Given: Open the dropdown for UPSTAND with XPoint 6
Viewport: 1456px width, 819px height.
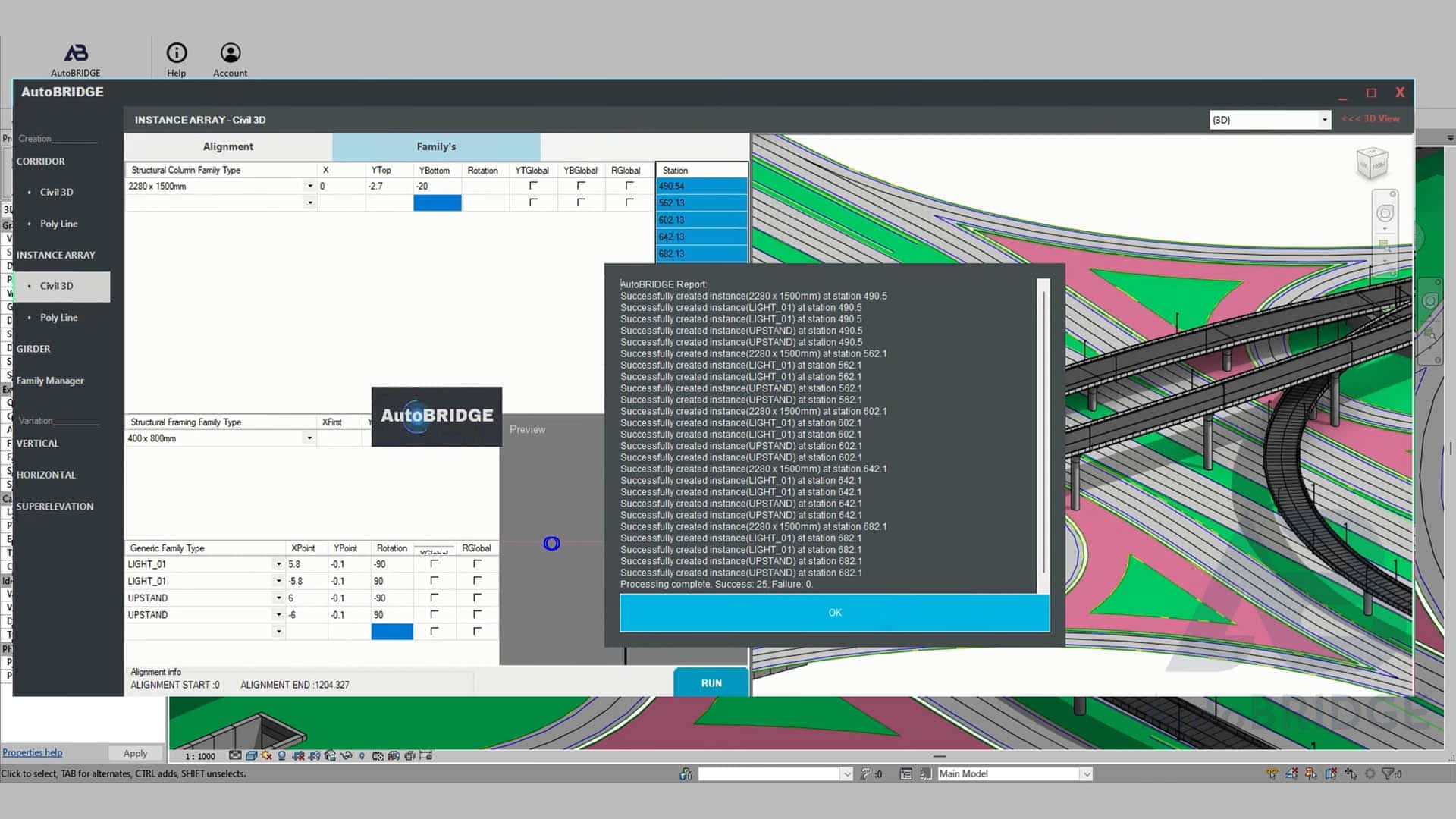Looking at the screenshot, I should [278, 598].
